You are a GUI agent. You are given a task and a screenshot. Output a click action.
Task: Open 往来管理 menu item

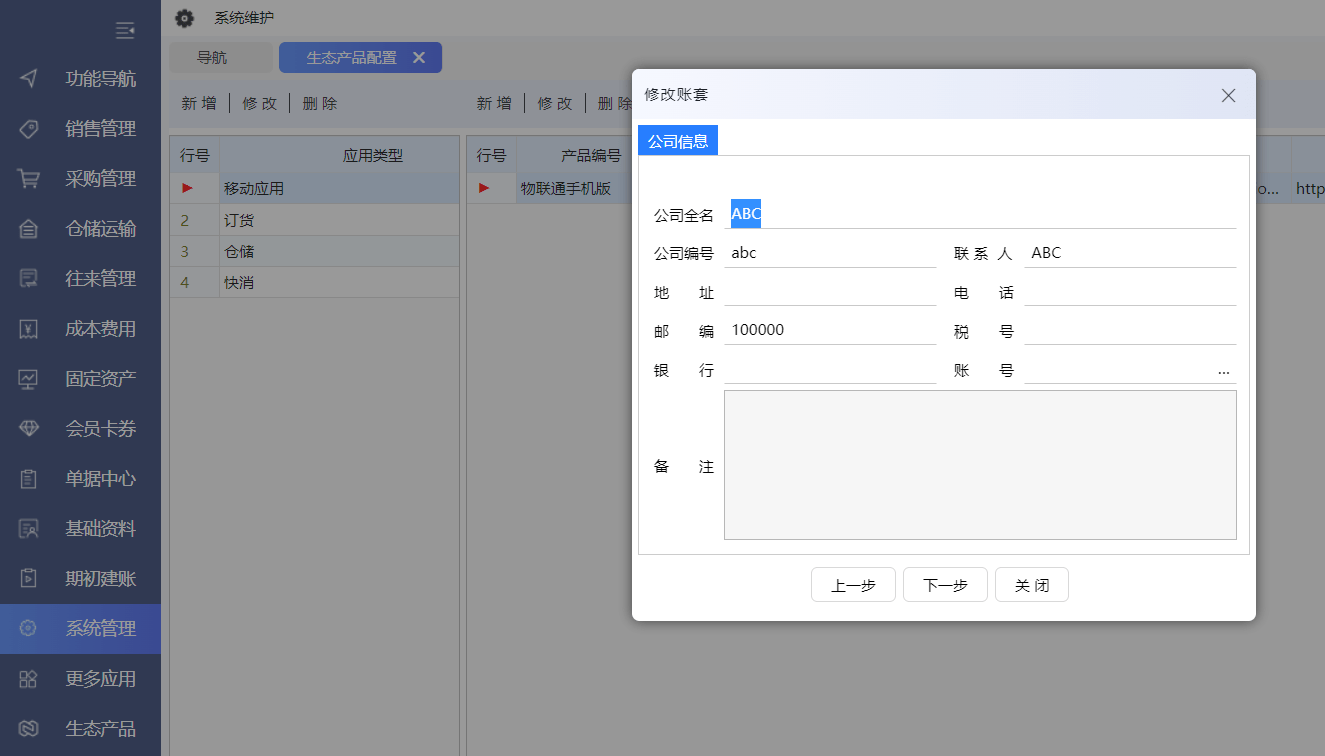coord(80,279)
